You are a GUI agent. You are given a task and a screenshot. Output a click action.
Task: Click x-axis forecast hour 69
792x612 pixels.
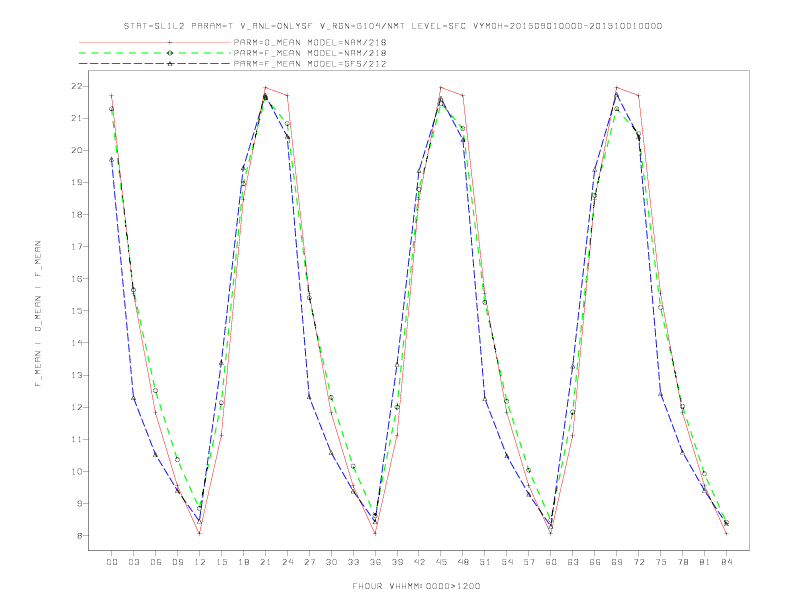coord(617,562)
